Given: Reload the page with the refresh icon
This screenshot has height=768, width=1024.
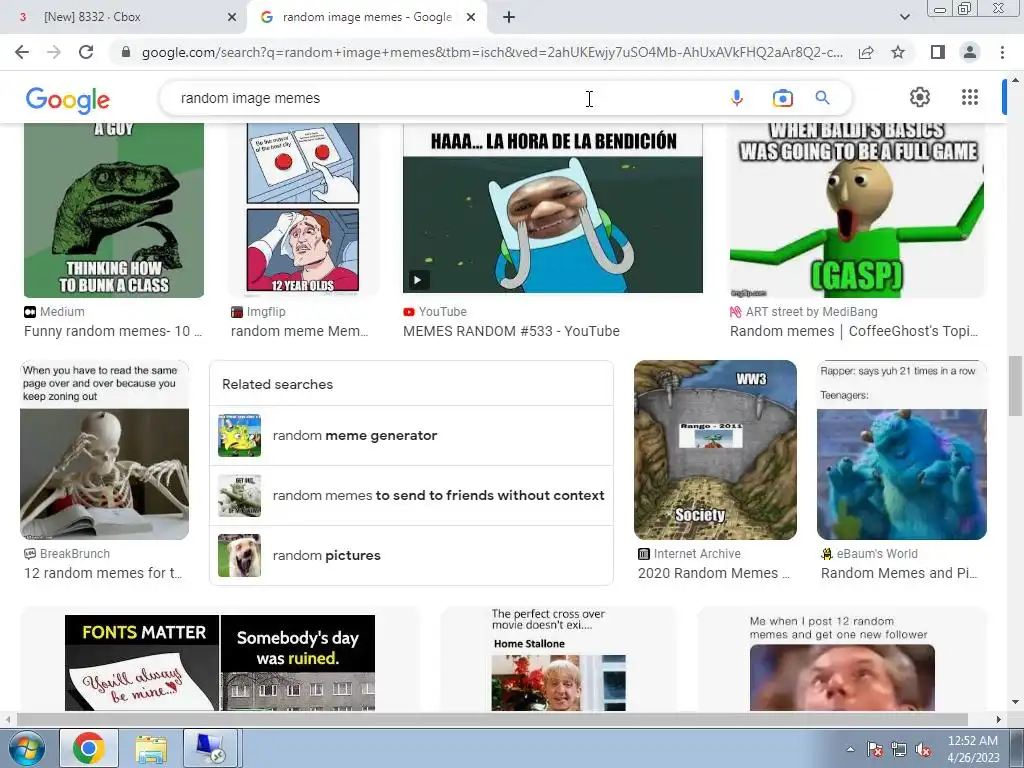Looking at the screenshot, I should [x=86, y=52].
